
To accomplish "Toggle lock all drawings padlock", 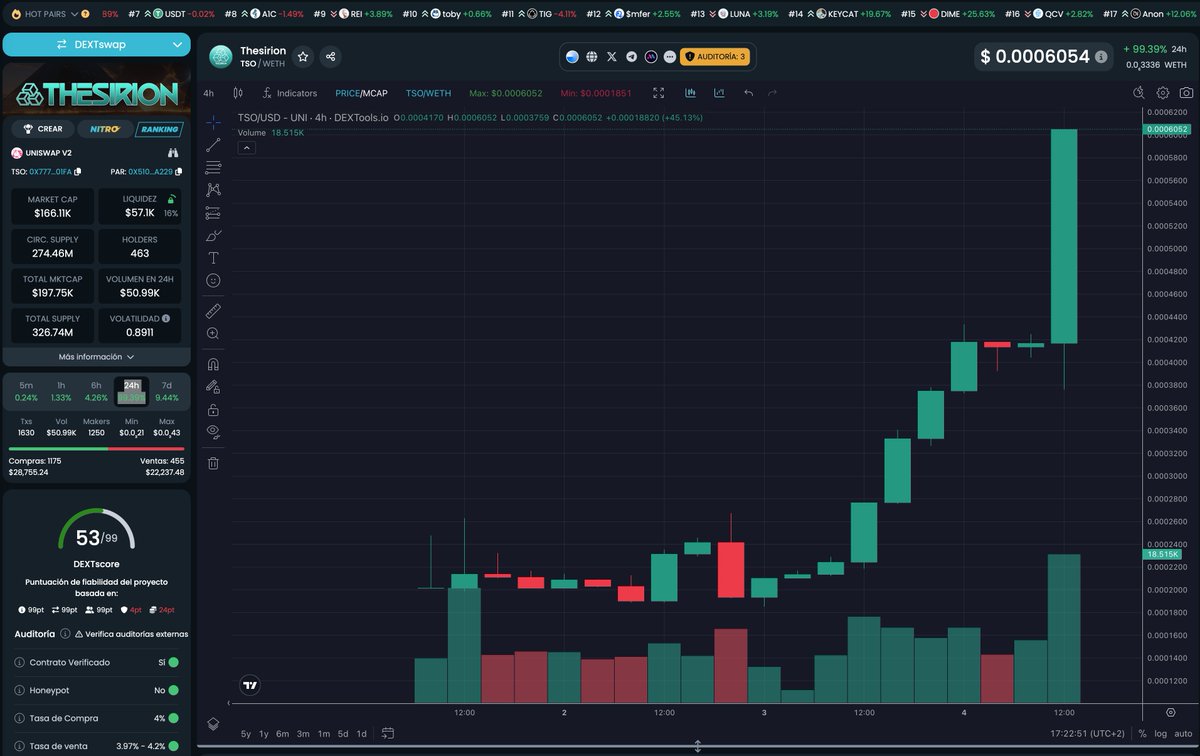I will click(x=213, y=410).
